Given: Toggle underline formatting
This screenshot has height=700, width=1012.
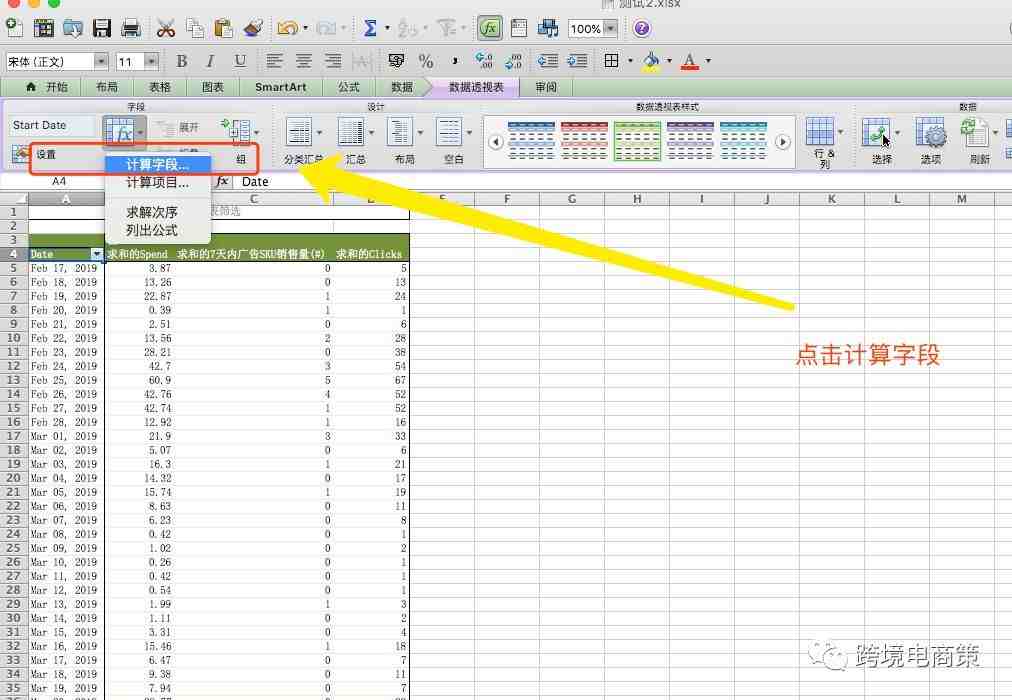Looking at the screenshot, I should [240, 61].
